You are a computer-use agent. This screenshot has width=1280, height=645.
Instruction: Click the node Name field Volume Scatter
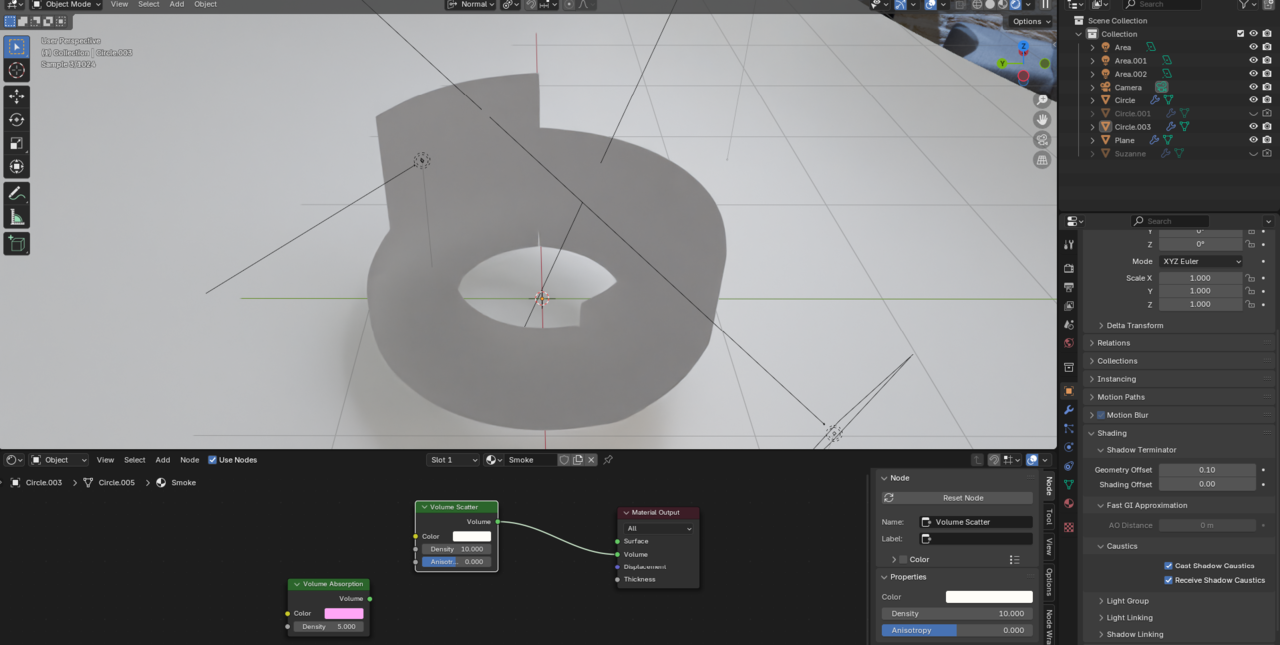coord(976,522)
